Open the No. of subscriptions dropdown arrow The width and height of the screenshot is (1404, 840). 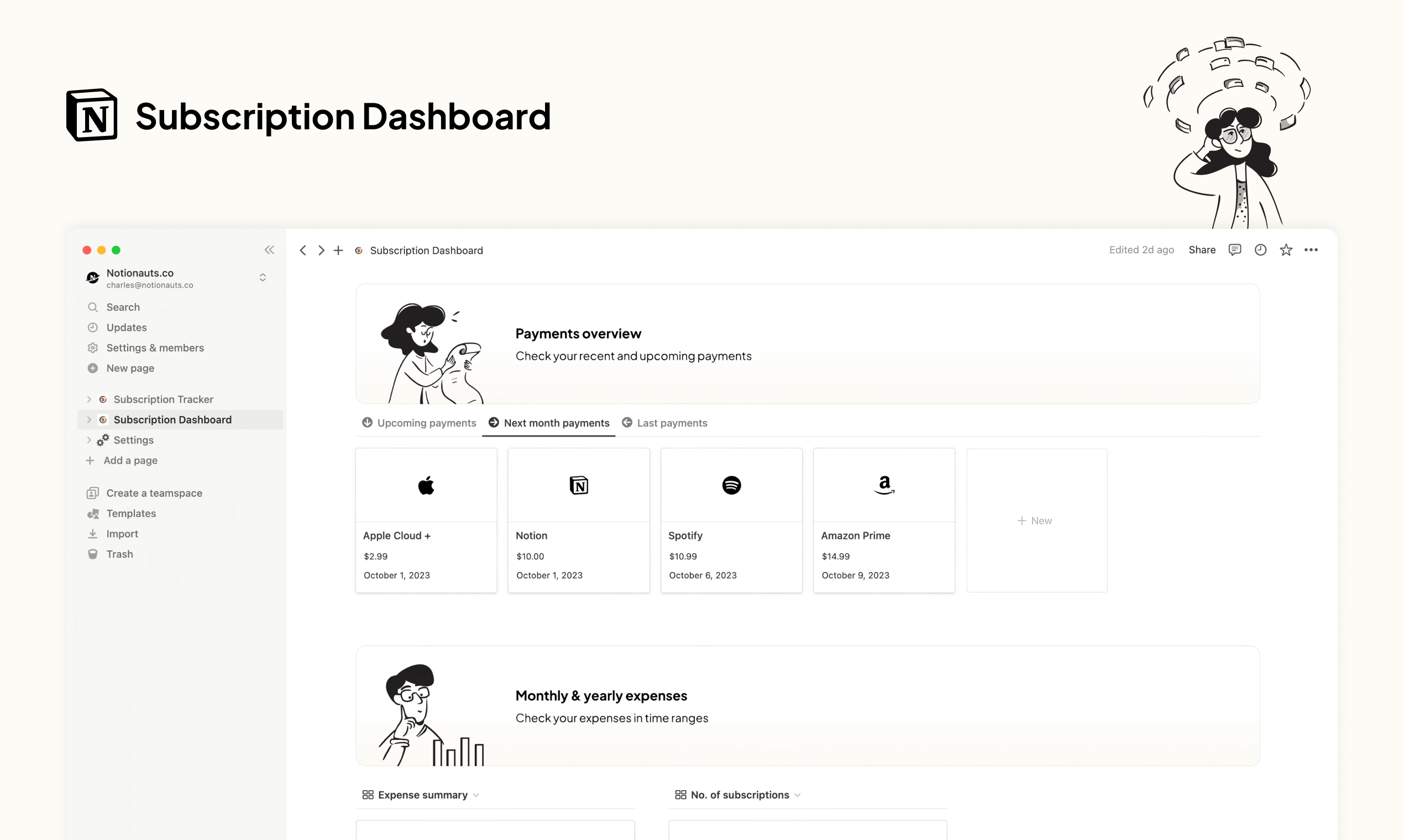click(798, 795)
